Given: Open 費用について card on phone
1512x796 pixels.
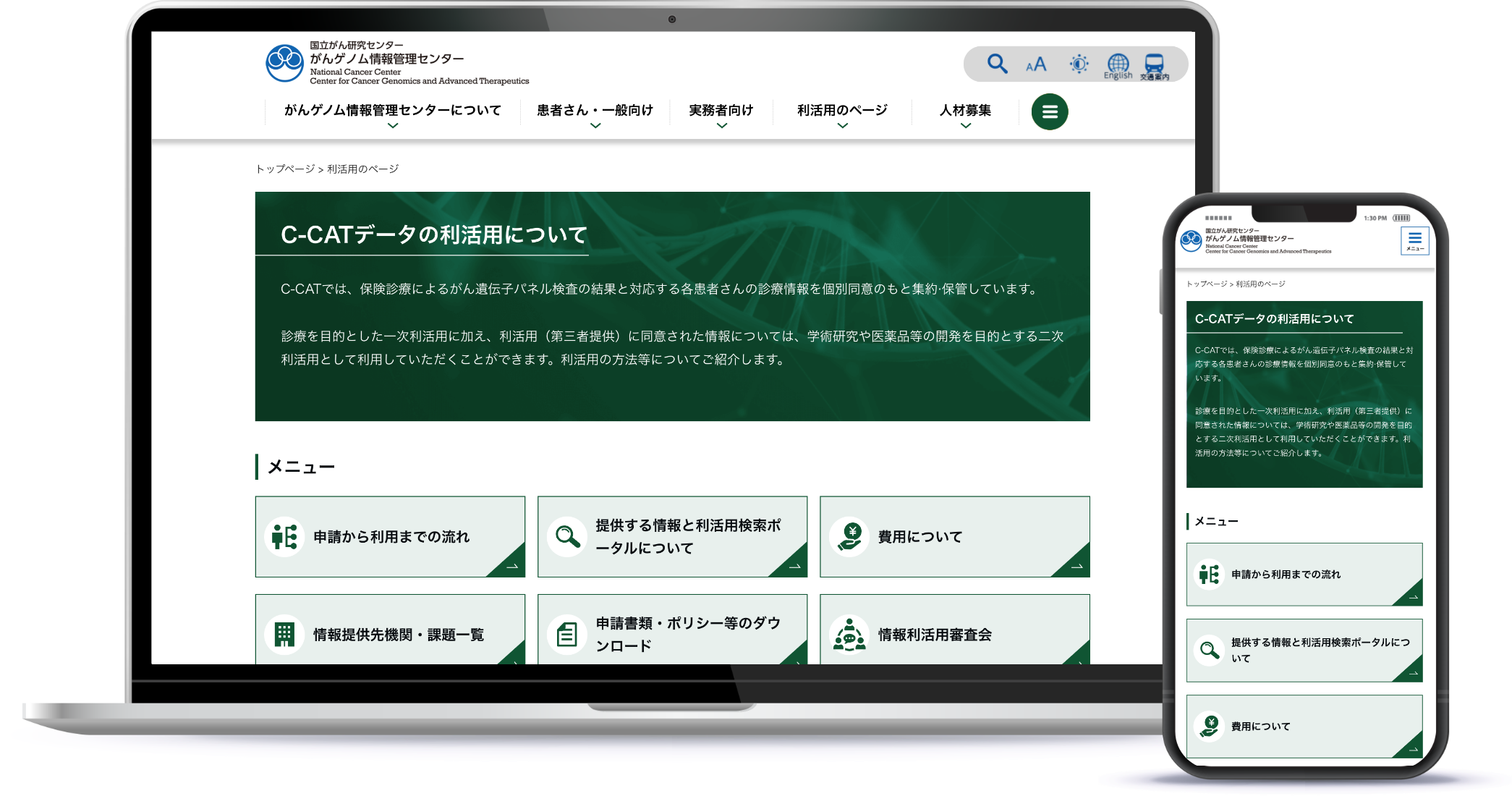Looking at the screenshot, I should tap(1304, 726).
